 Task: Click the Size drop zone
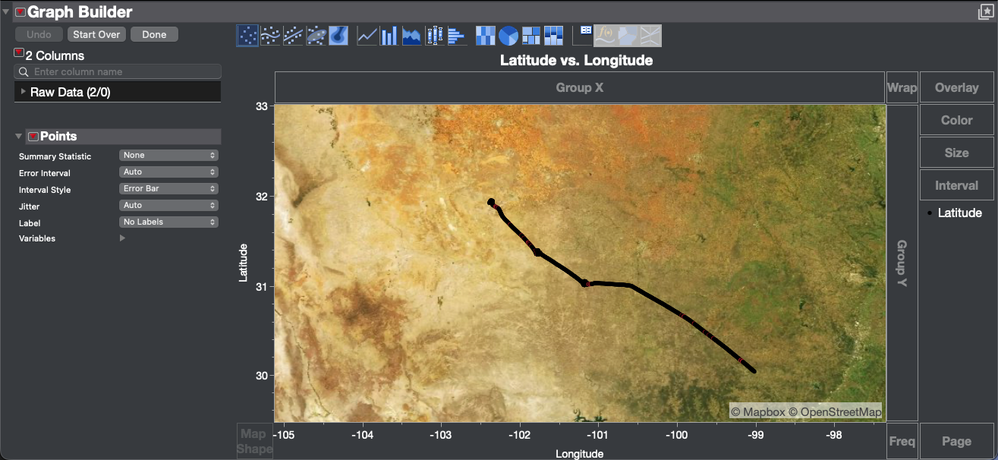pyautogui.click(x=957, y=153)
